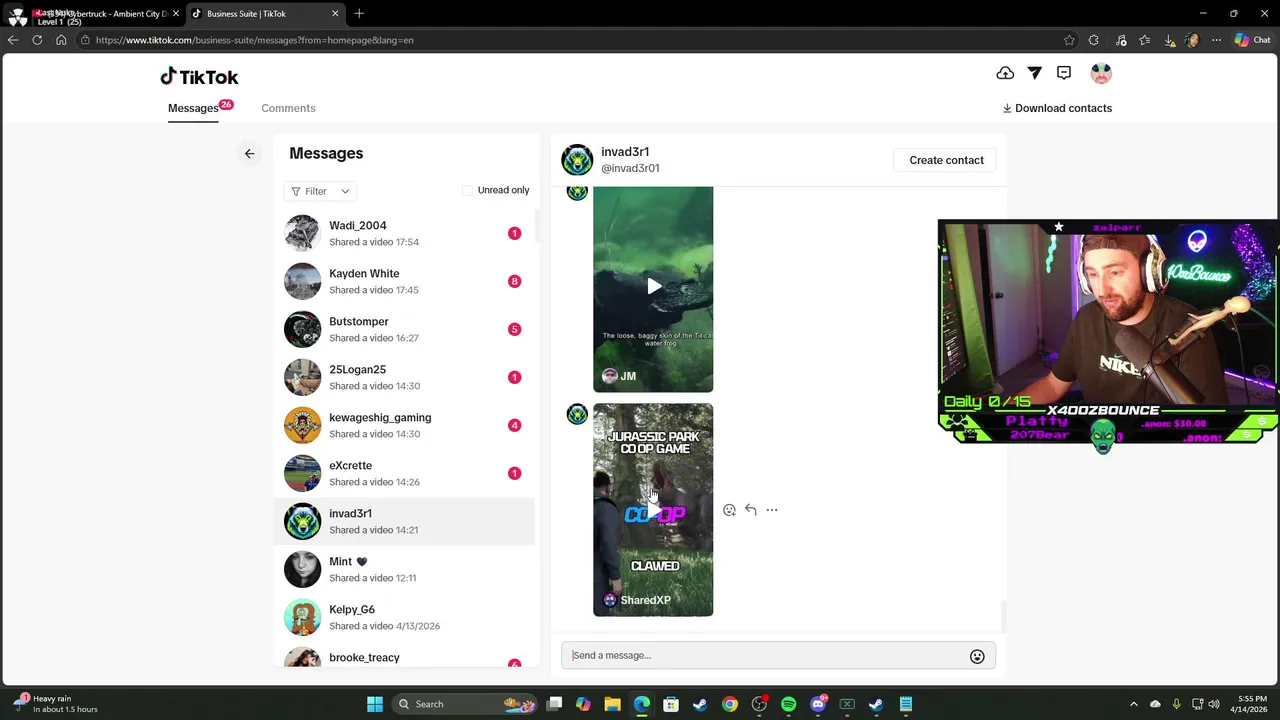Go back using the arrow beside Messages heading
Screen dimensions: 1280x720
[249, 153]
